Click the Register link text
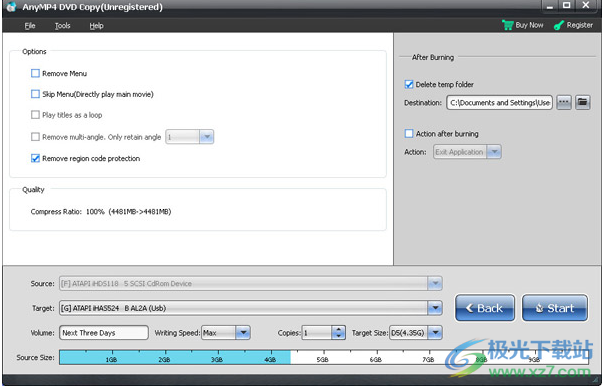 coord(579,25)
